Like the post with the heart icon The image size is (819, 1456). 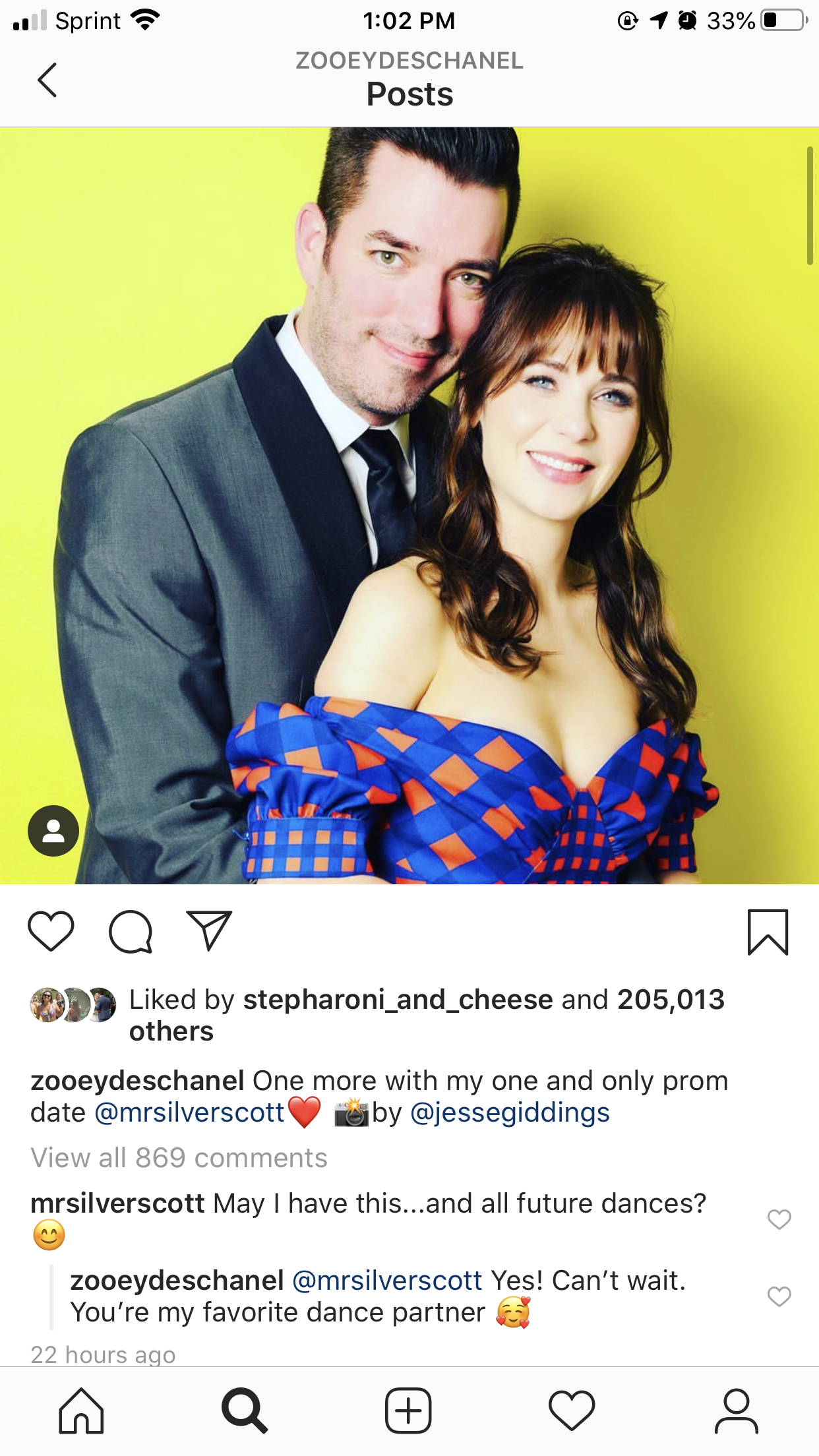[x=51, y=931]
